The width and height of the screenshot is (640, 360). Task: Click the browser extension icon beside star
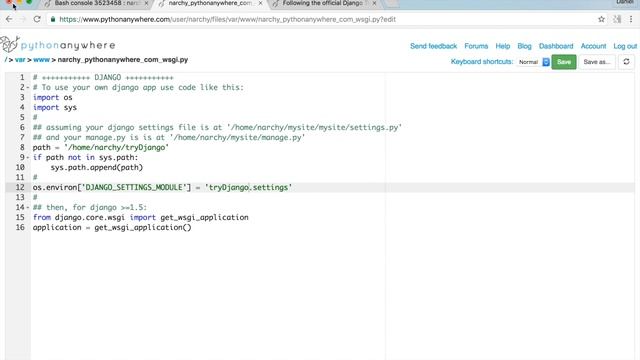click(x=617, y=19)
